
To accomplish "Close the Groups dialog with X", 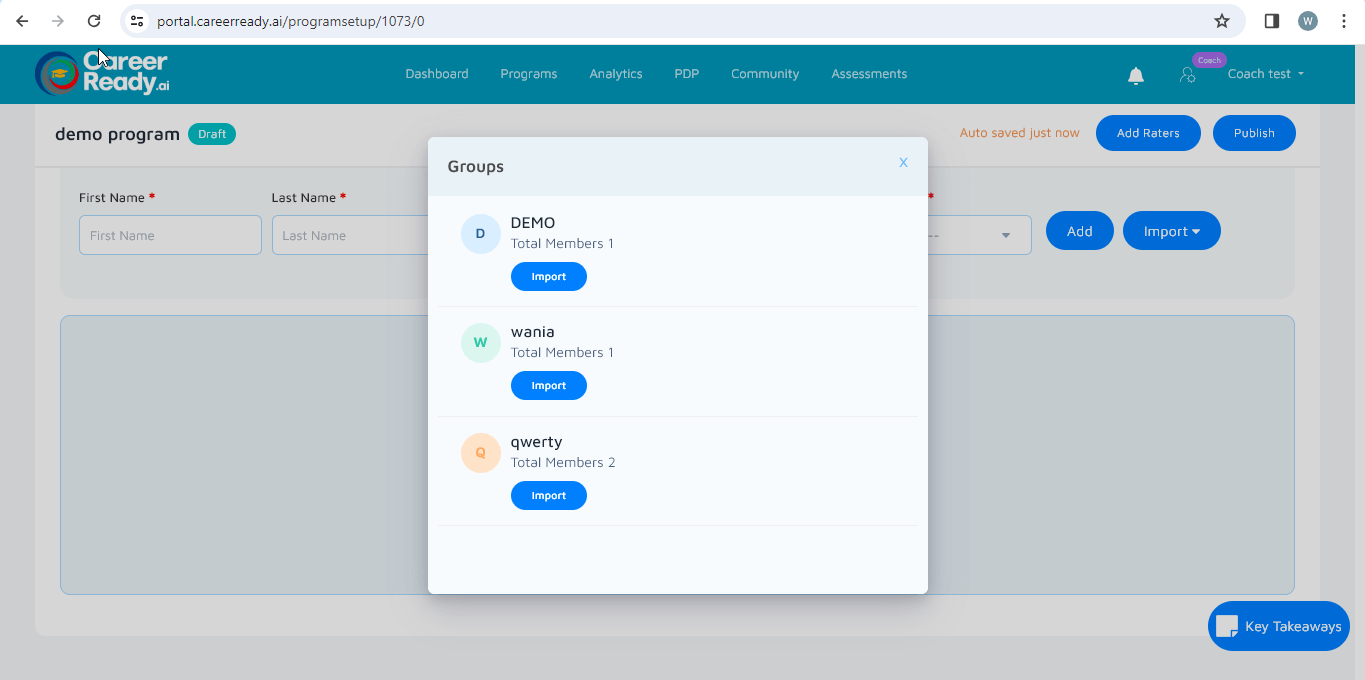I will (x=903, y=162).
